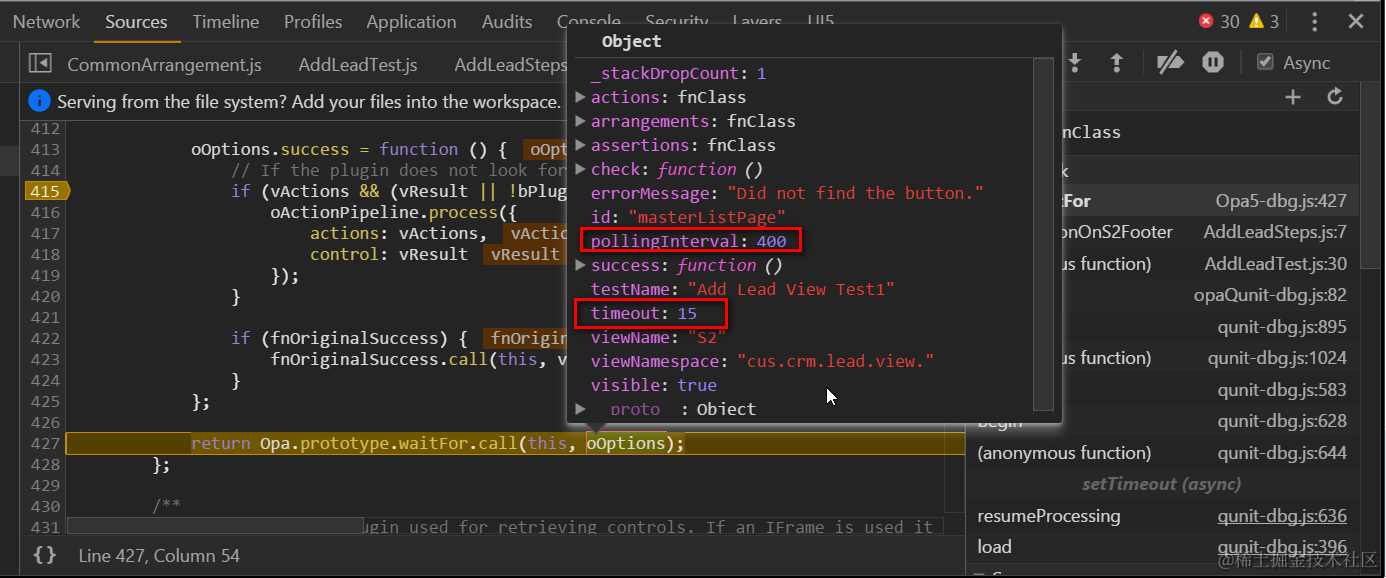The width and height of the screenshot is (1386, 578).
Task: Open the Timeline tab
Action: click(x=226, y=21)
